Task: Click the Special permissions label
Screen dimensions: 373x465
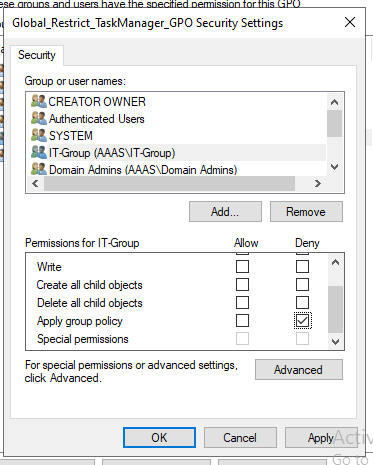Action: [x=83, y=339]
